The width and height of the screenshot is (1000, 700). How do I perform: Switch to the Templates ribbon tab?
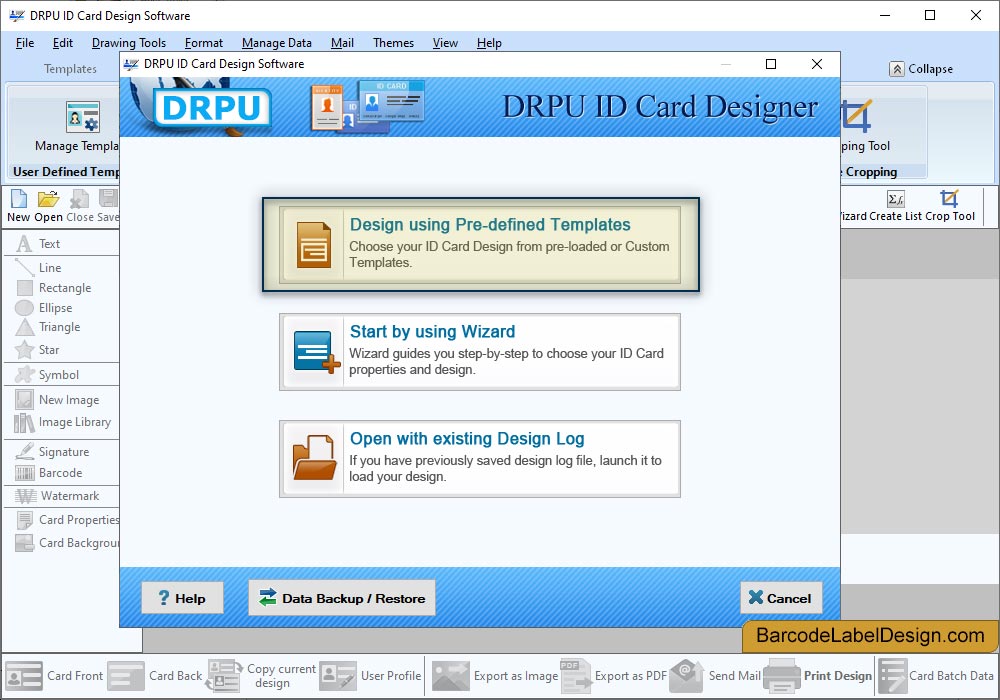click(x=70, y=69)
